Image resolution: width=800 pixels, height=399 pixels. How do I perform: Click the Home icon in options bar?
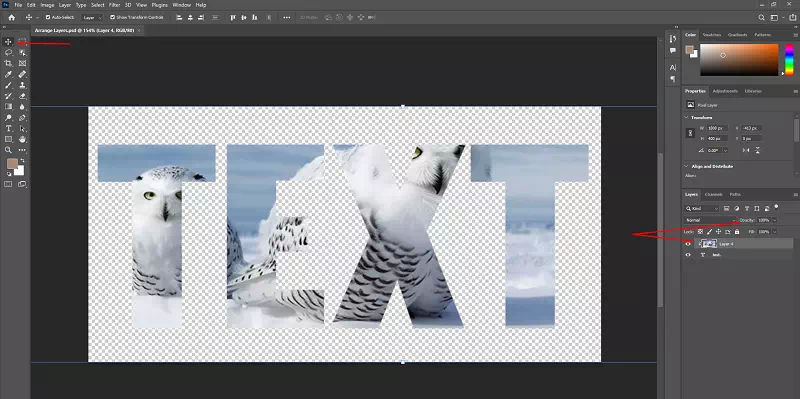click(x=11, y=17)
